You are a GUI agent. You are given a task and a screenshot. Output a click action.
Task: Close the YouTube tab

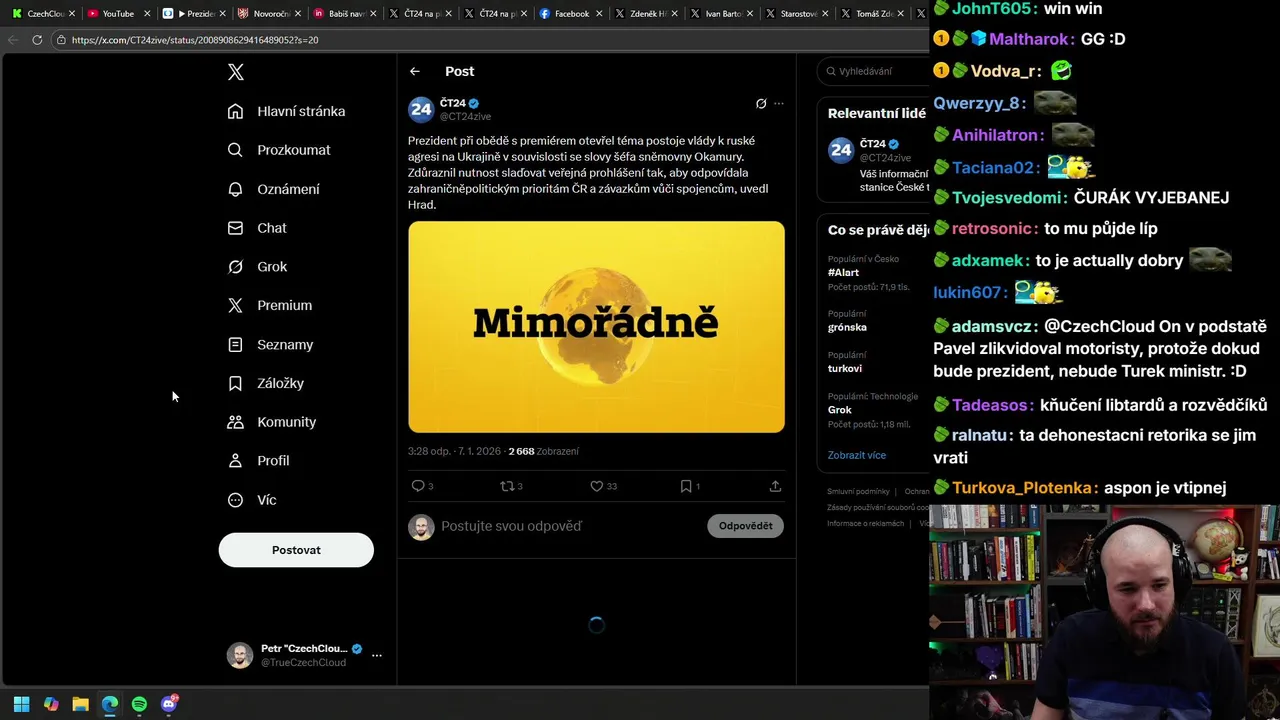[x=146, y=14]
